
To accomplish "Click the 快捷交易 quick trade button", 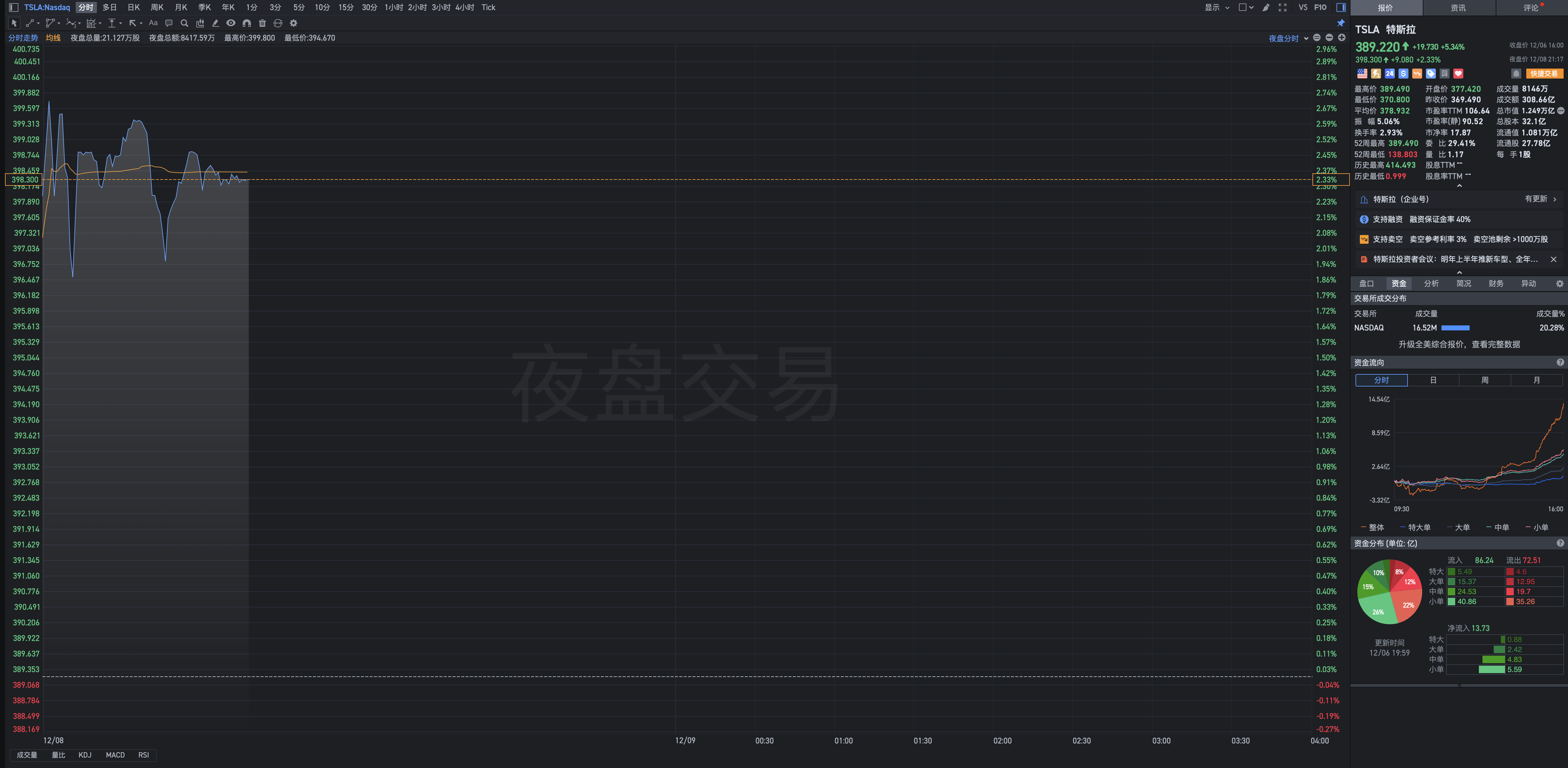I will 1544,74.
